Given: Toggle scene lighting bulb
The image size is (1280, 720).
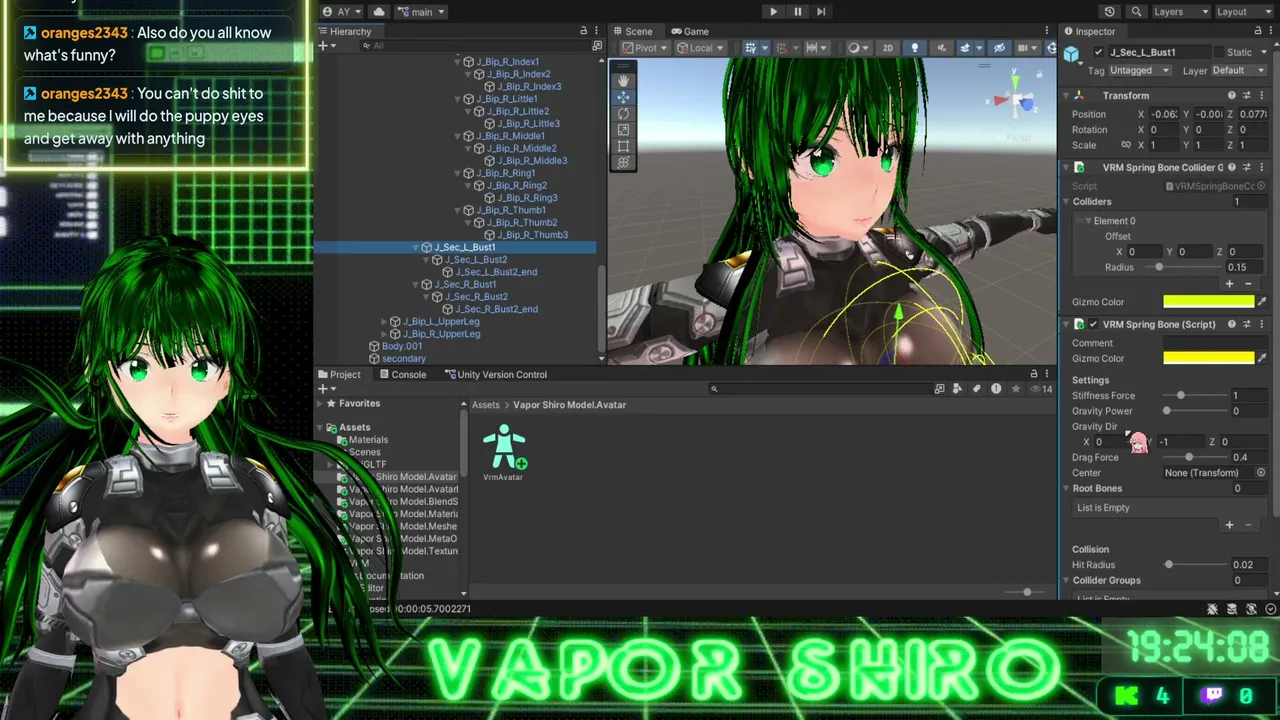Looking at the screenshot, I should pos(914,48).
